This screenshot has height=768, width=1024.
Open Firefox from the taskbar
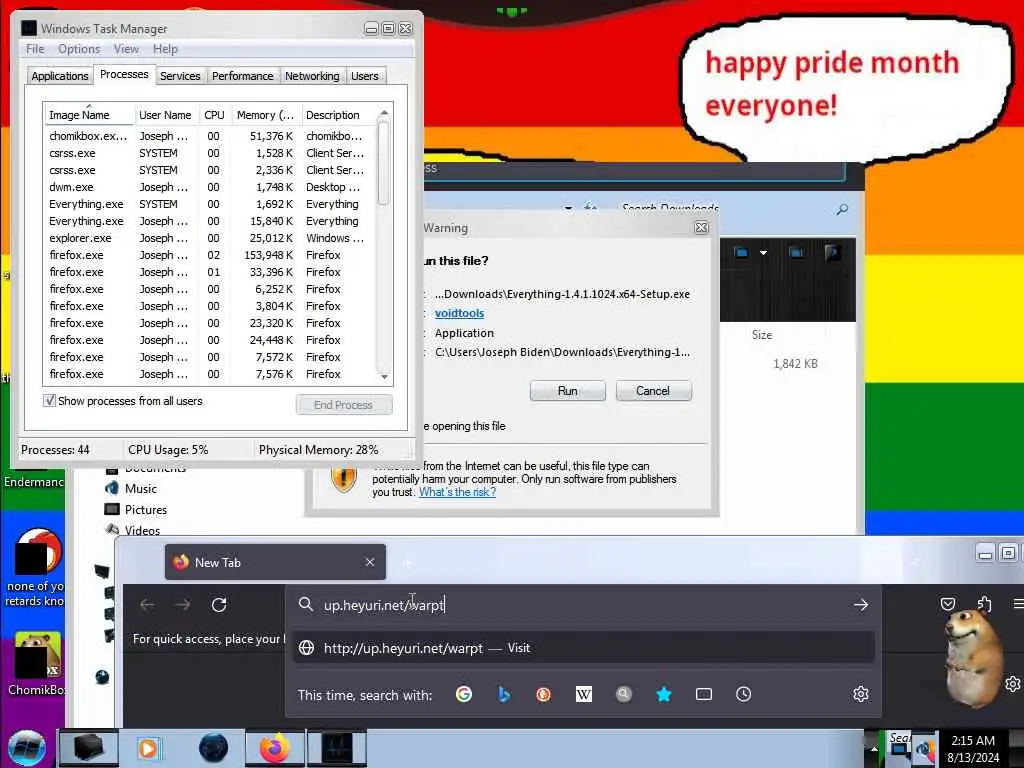pyautogui.click(x=275, y=748)
